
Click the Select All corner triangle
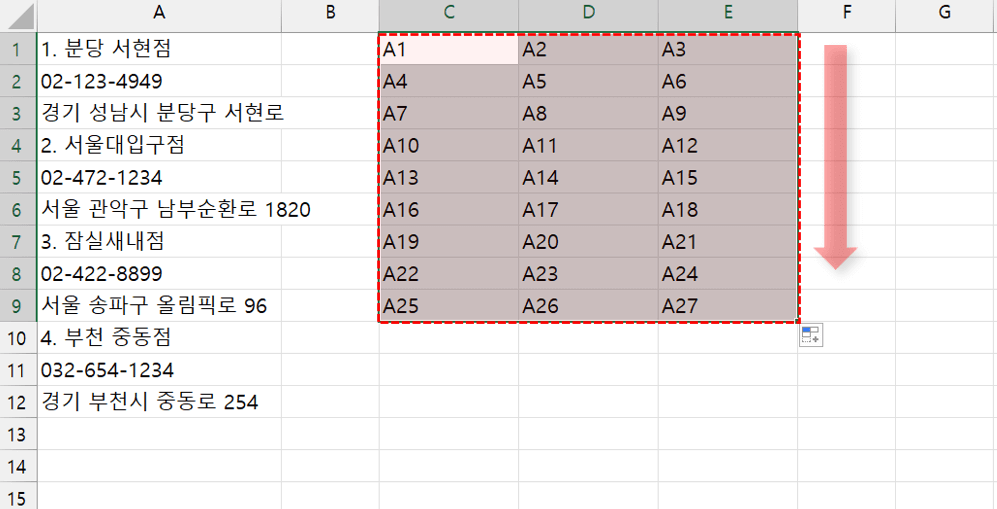pyautogui.click(x=18, y=16)
